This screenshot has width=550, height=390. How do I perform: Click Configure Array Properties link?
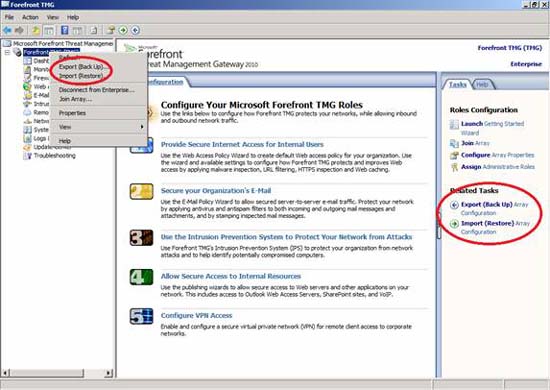497,155
